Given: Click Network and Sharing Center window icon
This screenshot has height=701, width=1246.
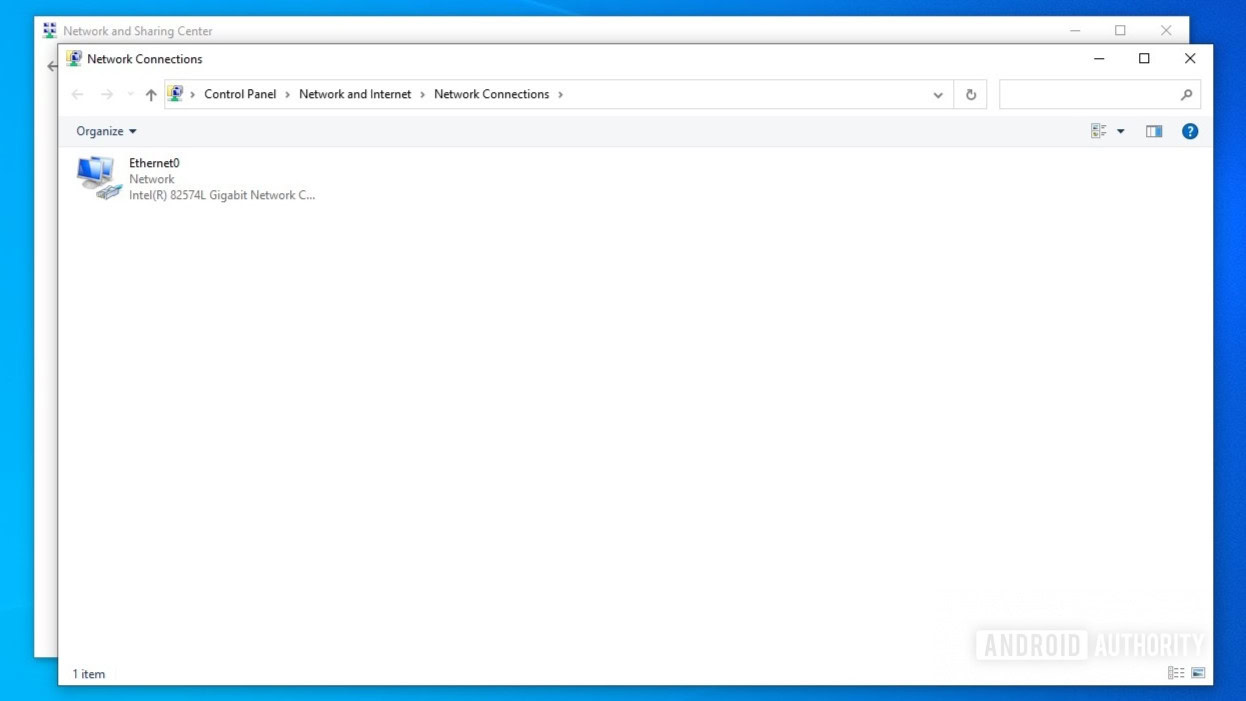Looking at the screenshot, I should coord(50,31).
